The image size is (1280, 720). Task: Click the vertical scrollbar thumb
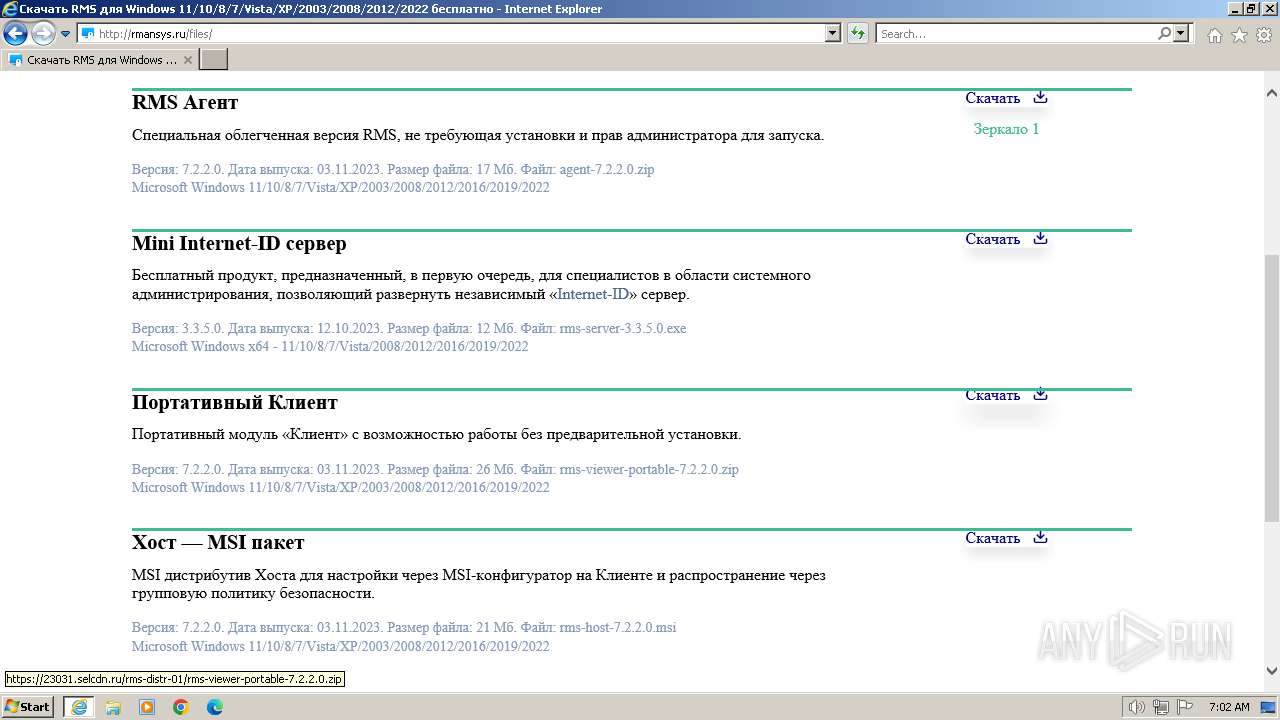coord(1272,387)
